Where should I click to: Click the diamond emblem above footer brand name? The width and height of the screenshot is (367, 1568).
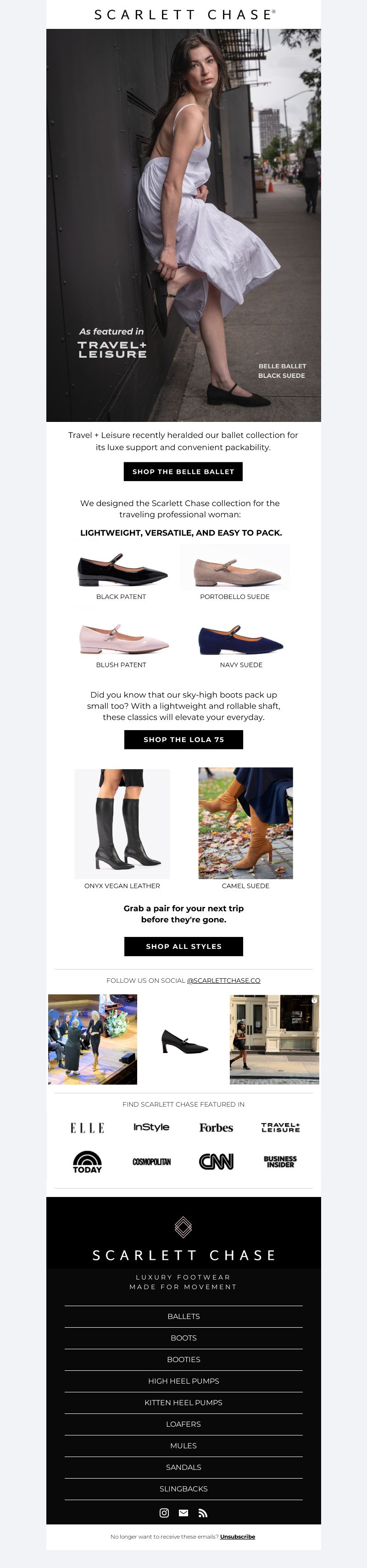(x=183, y=1227)
